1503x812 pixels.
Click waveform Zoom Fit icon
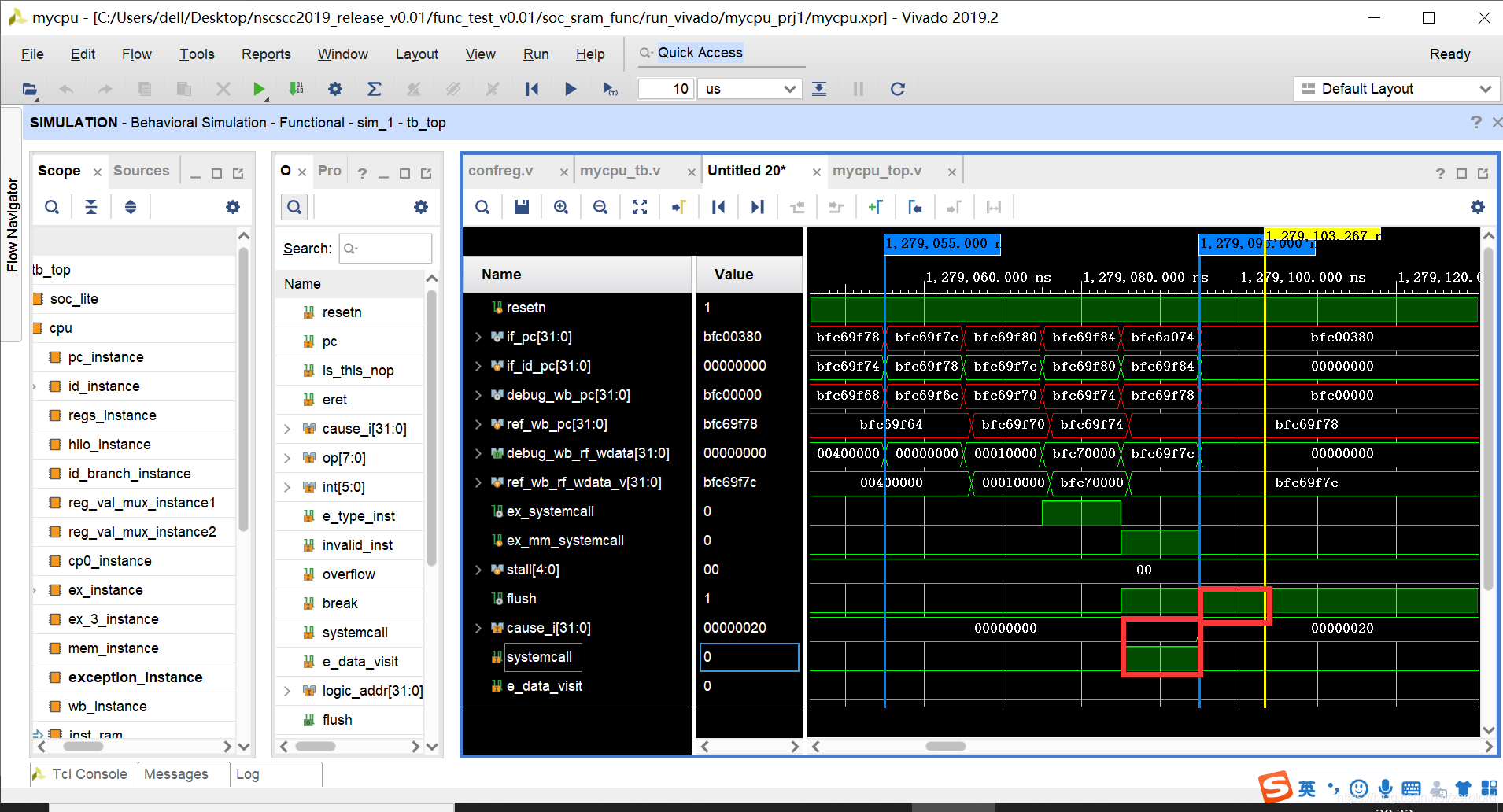(640, 207)
